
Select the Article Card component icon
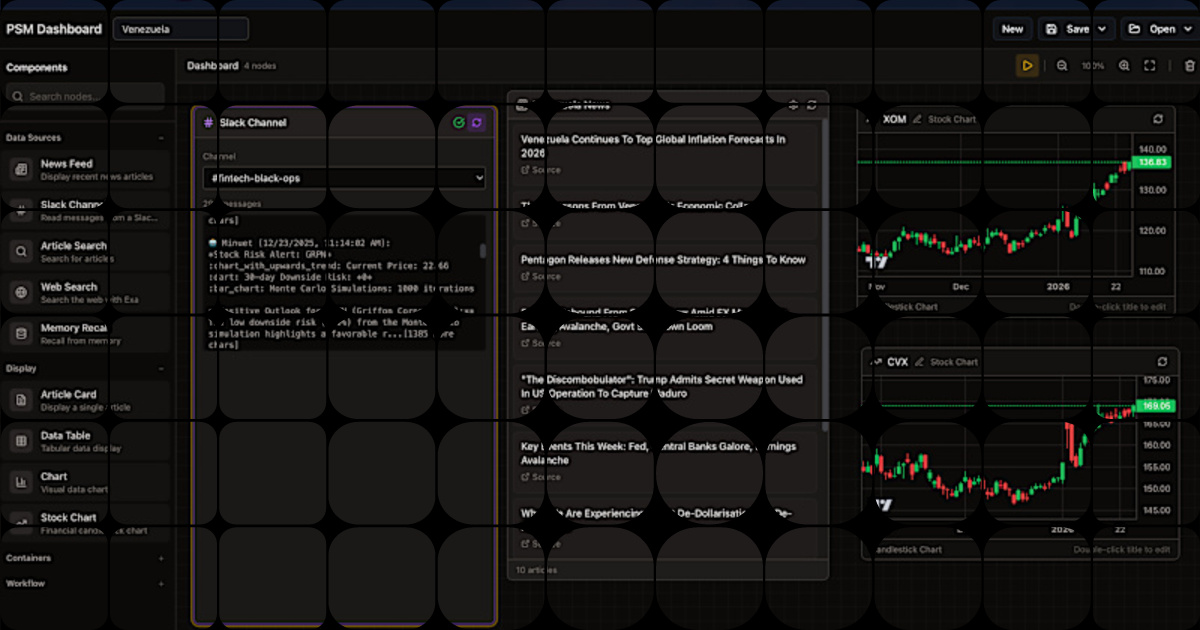click(x=20, y=400)
